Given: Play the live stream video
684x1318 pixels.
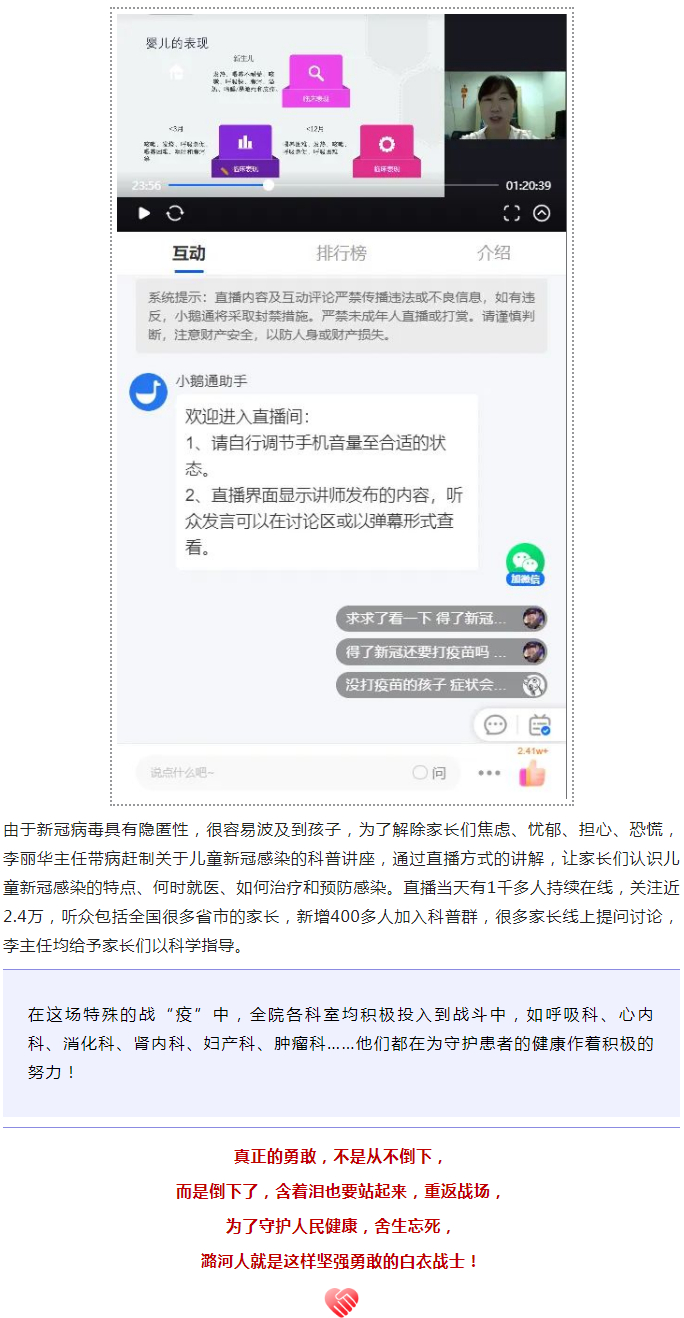Looking at the screenshot, I should [144, 213].
